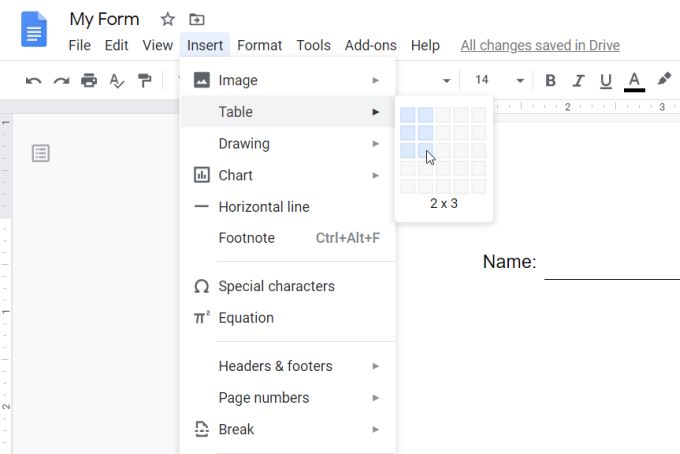
Task: Click the 2 x 3 table grid cell
Action: tap(425, 151)
